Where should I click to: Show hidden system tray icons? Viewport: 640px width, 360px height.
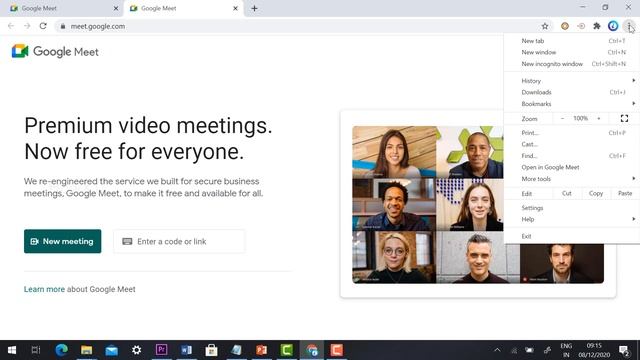(x=497, y=350)
